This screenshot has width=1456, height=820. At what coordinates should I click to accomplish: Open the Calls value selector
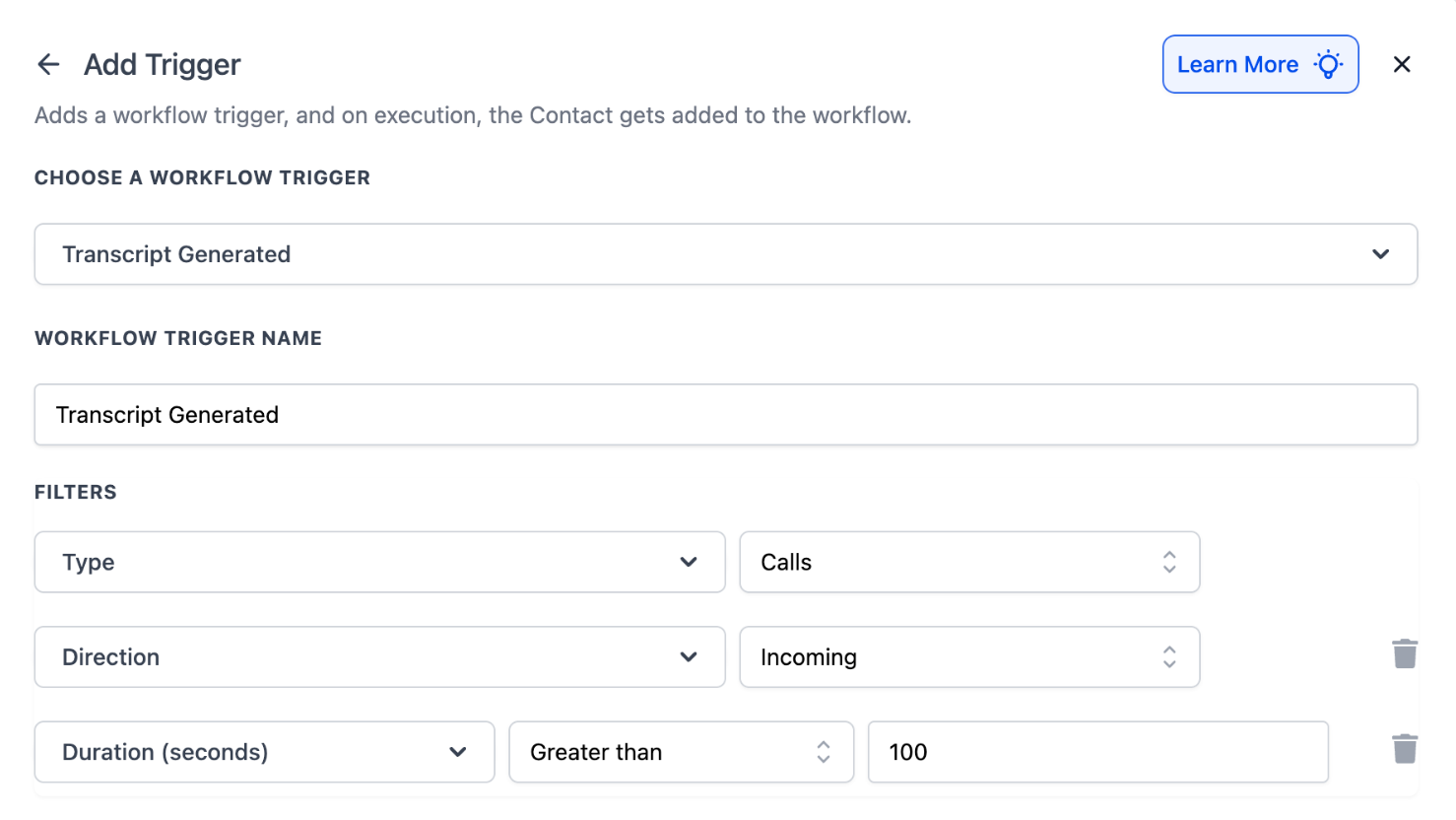(x=968, y=563)
